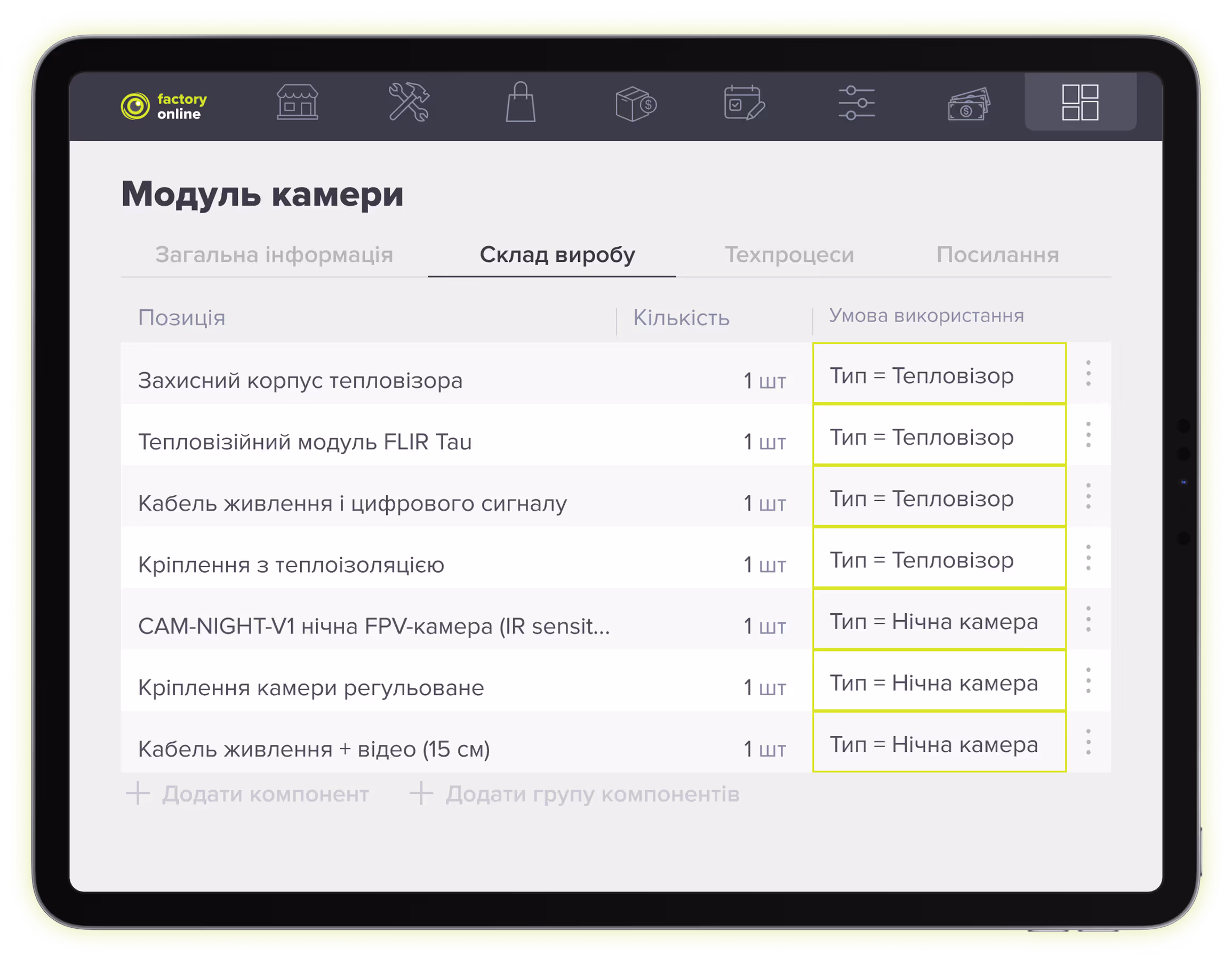The image size is (1232, 964).
Task: Open condition dropdown for CAM-NIGHT-V1 camera row
Action: click(938, 620)
